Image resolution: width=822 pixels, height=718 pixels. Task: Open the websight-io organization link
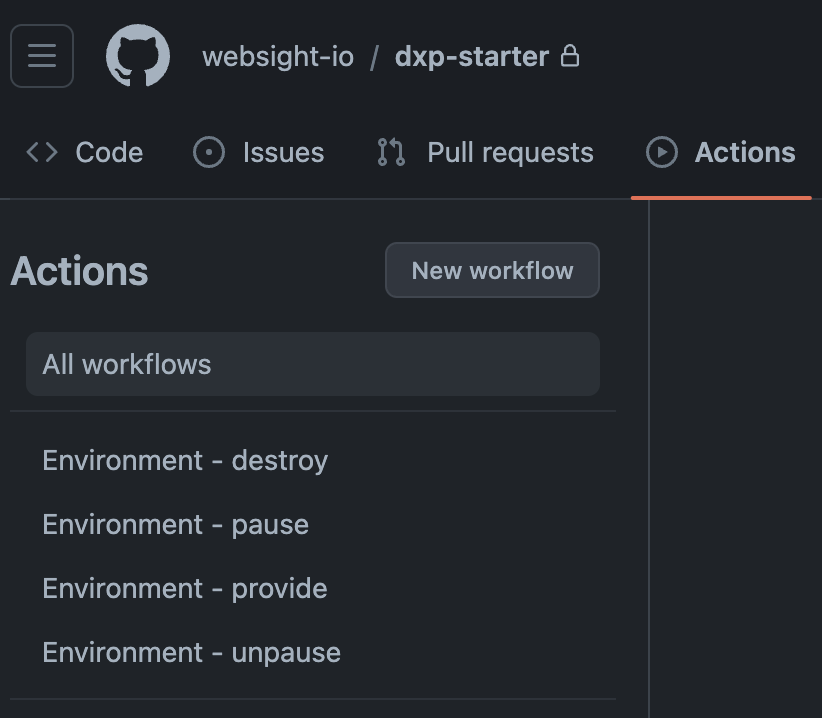[278, 56]
